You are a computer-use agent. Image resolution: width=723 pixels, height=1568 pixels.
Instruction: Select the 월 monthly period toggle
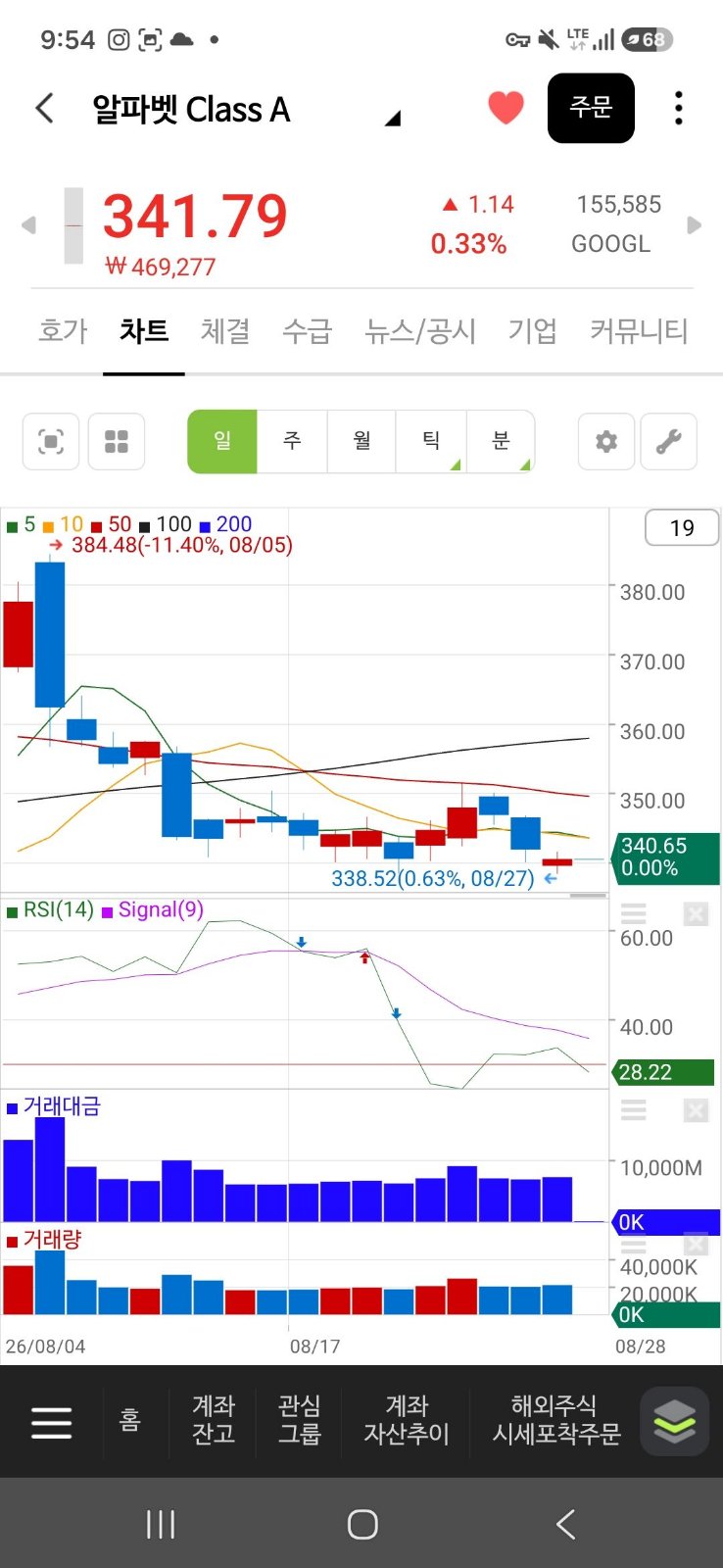coord(361,442)
